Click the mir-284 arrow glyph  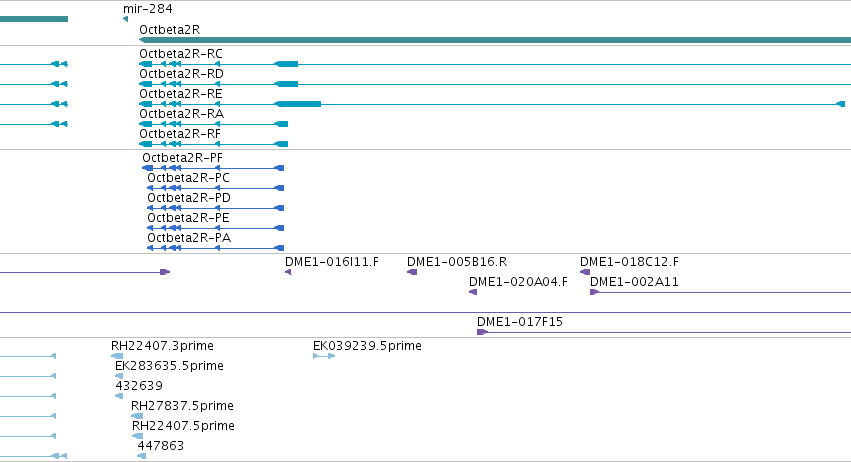(125, 19)
